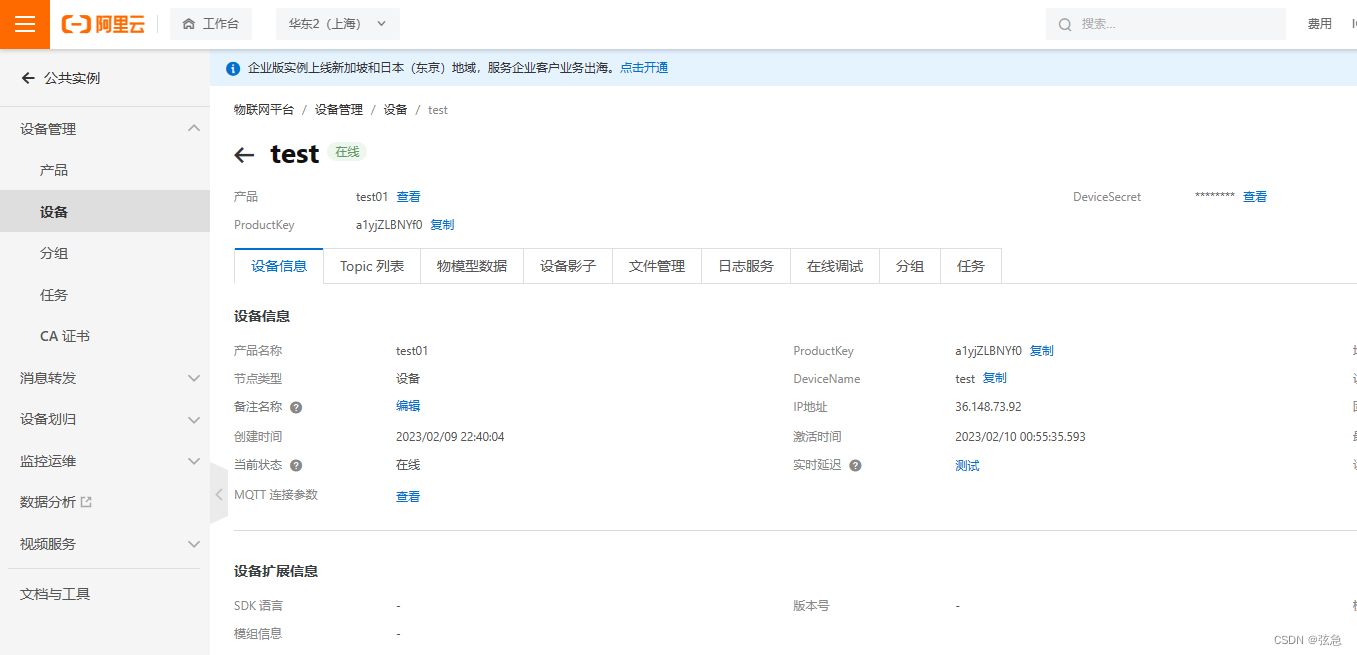The height and width of the screenshot is (655, 1357).
Task: Click 查看 next to product test01
Action: click(x=409, y=197)
